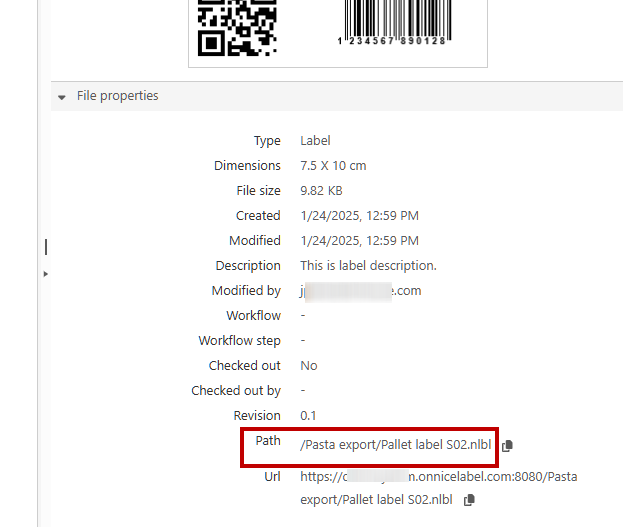Expand the left side panel arrow
Image resolution: width=623 pixels, height=527 pixels.
point(45,273)
